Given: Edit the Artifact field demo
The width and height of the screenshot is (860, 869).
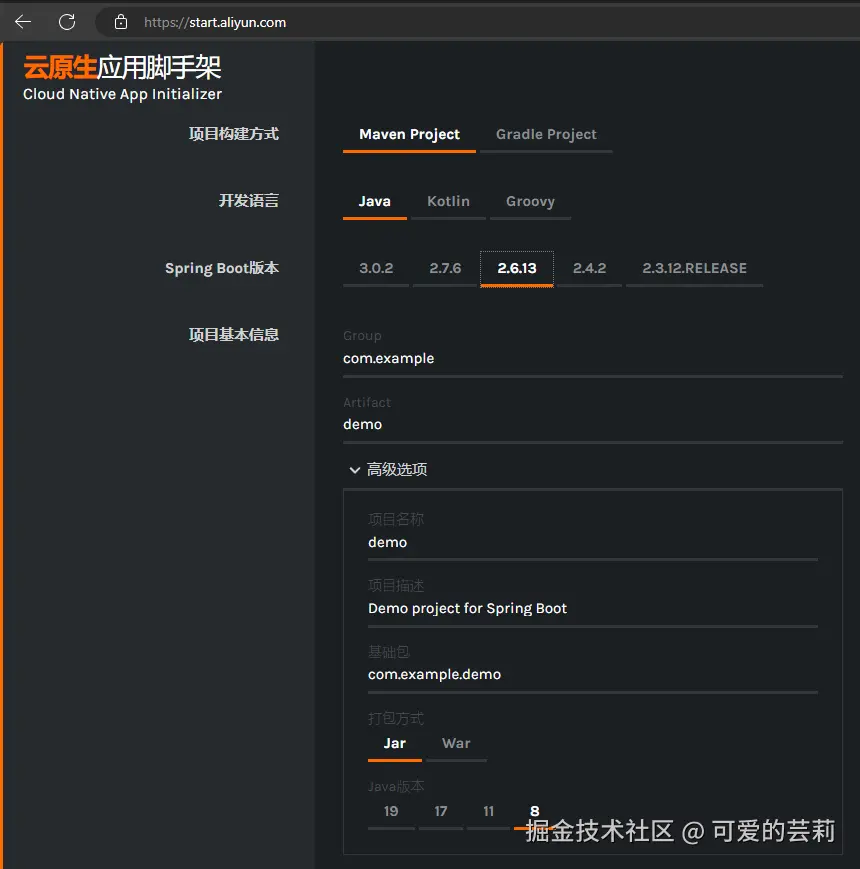Looking at the screenshot, I should (593, 425).
